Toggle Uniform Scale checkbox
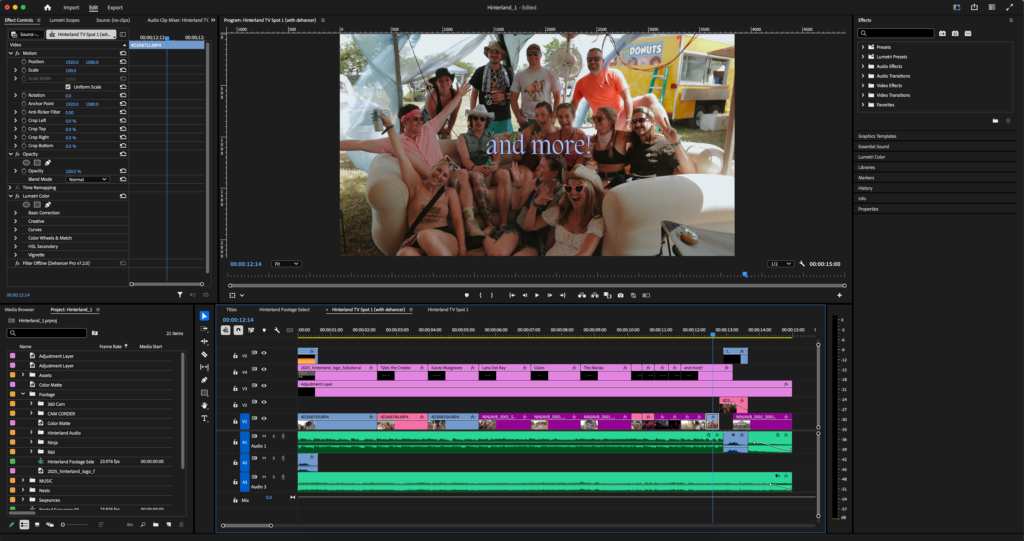 (x=68, y=87)
